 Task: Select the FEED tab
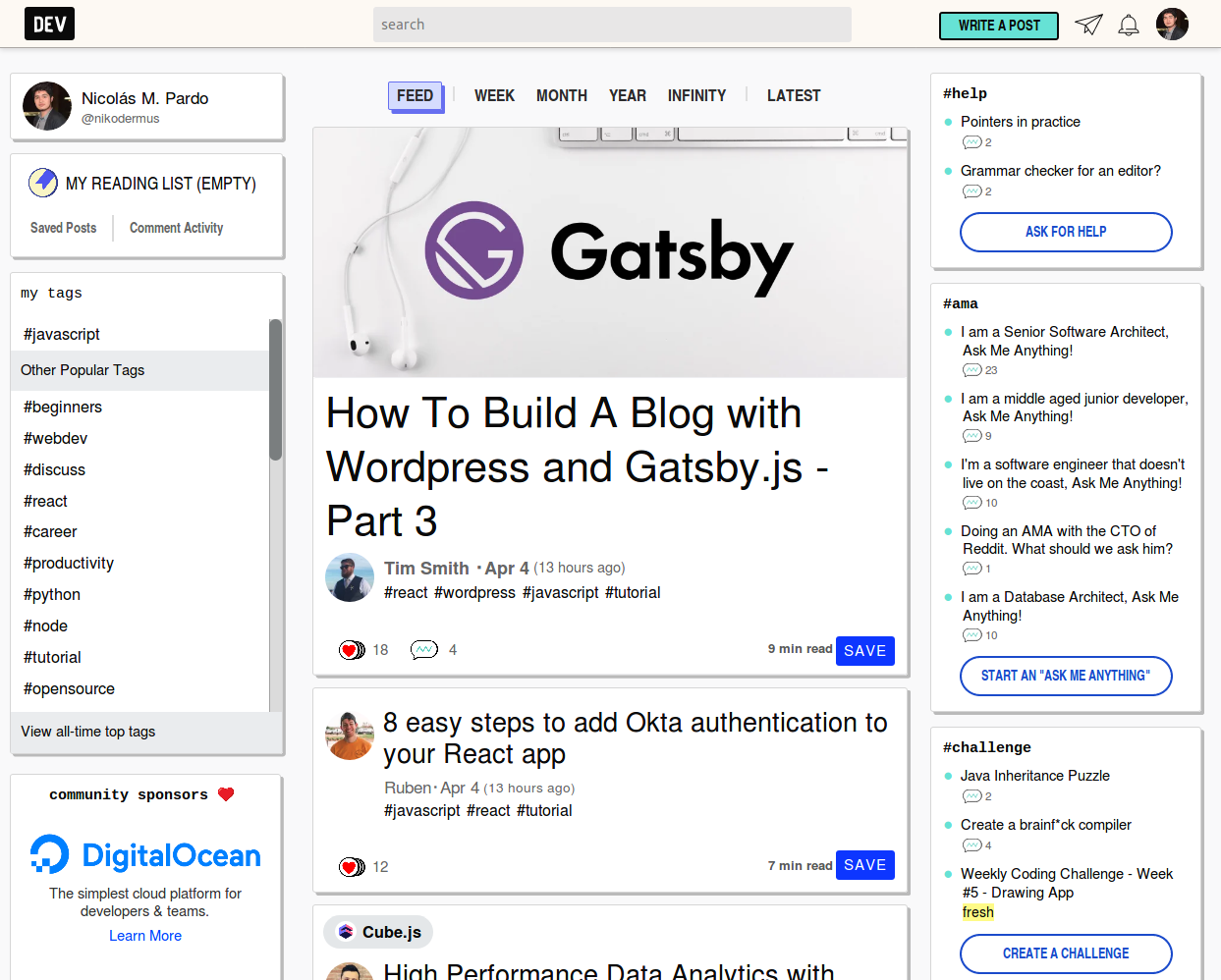point(415,95)
